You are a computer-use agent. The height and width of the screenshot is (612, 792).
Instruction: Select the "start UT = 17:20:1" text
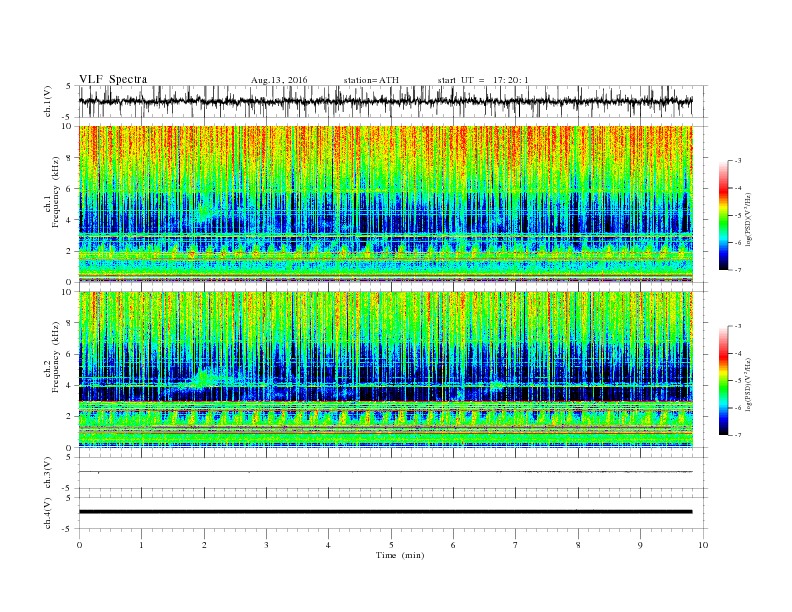(483, 80)
